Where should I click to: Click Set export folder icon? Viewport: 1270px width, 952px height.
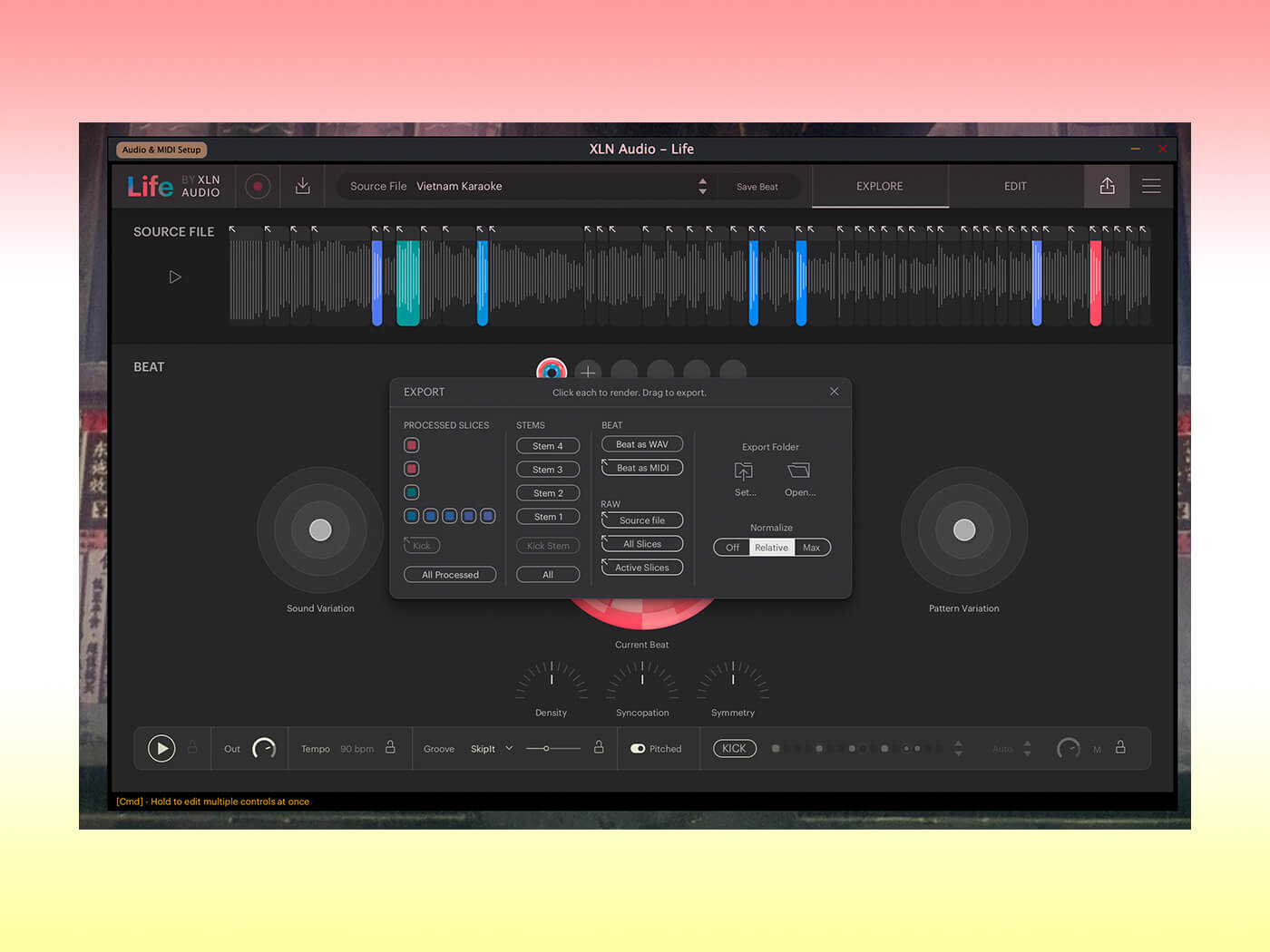click(744, 471)
